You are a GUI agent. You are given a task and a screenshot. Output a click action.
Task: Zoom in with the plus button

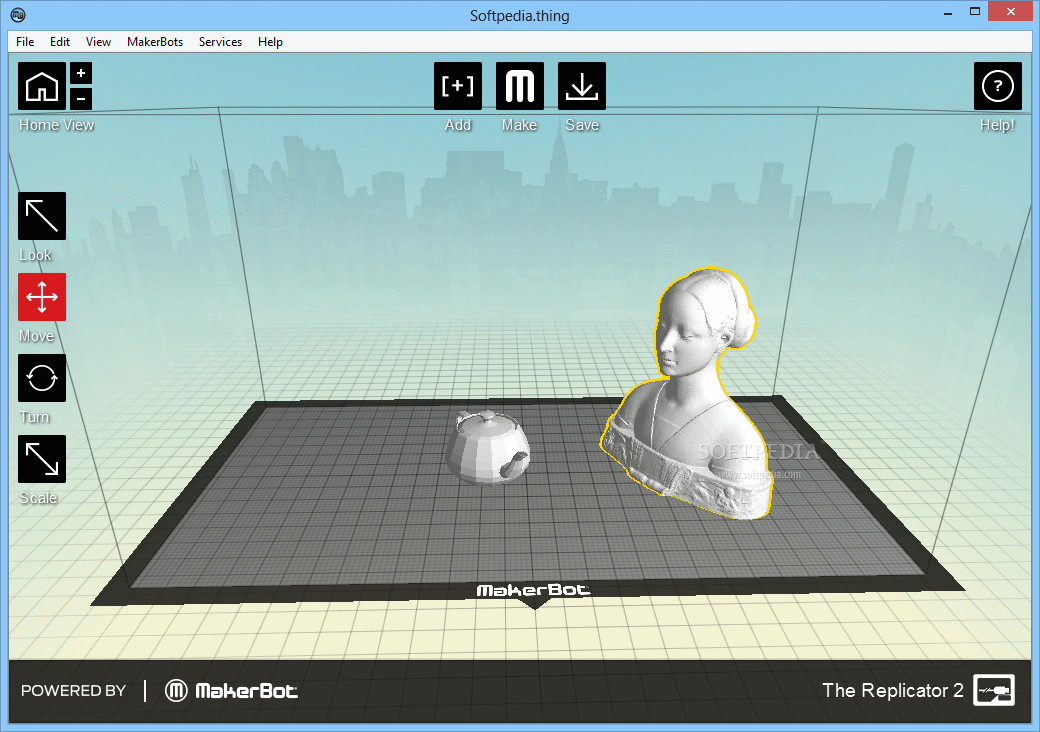coord(81,73)
